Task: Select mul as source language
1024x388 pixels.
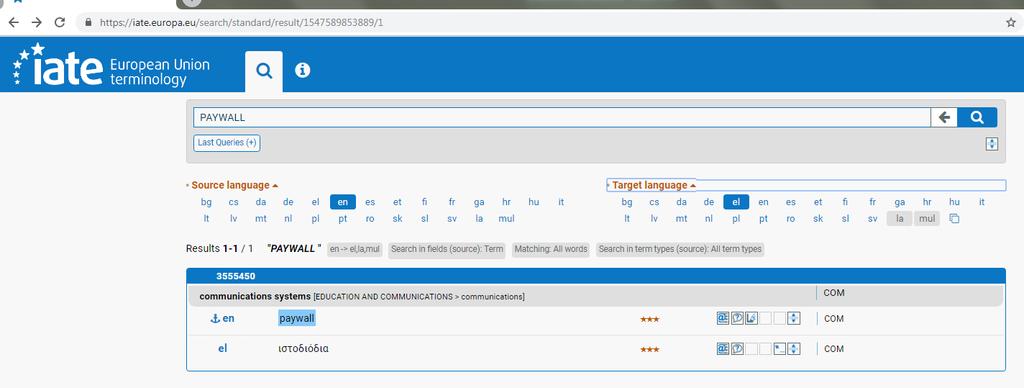Action: point(506,219)
